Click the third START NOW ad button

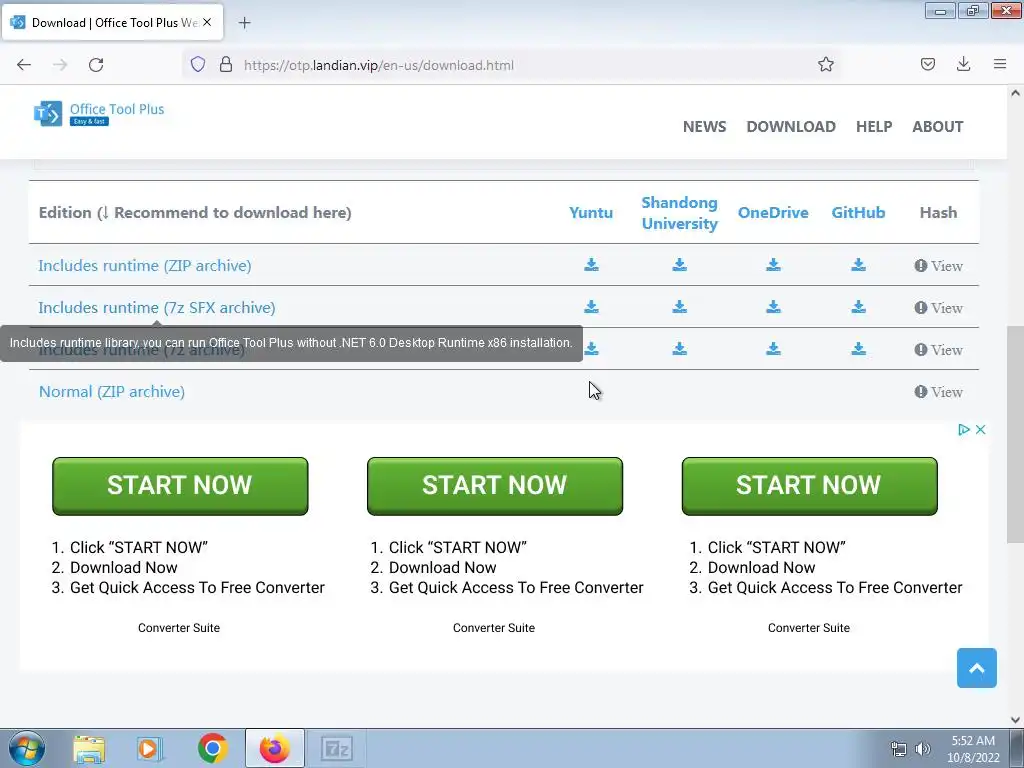809,486
